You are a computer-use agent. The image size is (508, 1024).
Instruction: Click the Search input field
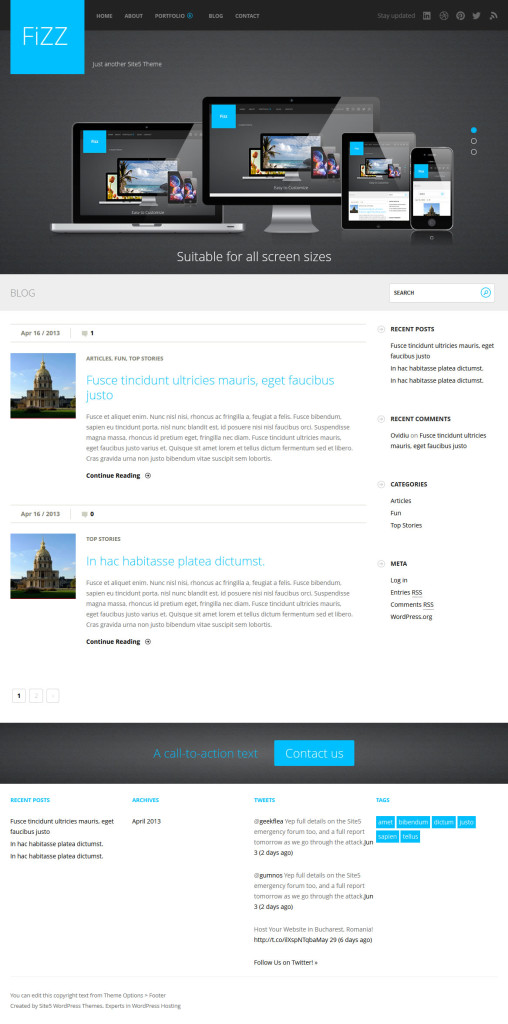click(x=435, y=293)
